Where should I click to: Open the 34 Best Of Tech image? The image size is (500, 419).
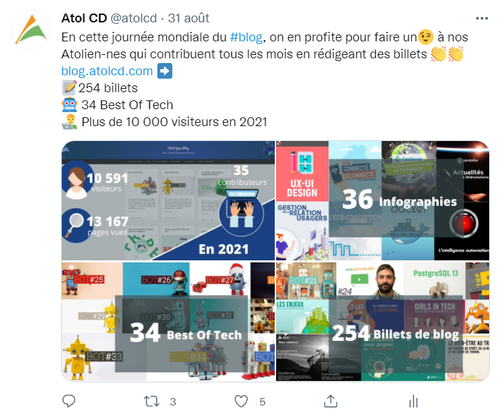coord(168,322)
